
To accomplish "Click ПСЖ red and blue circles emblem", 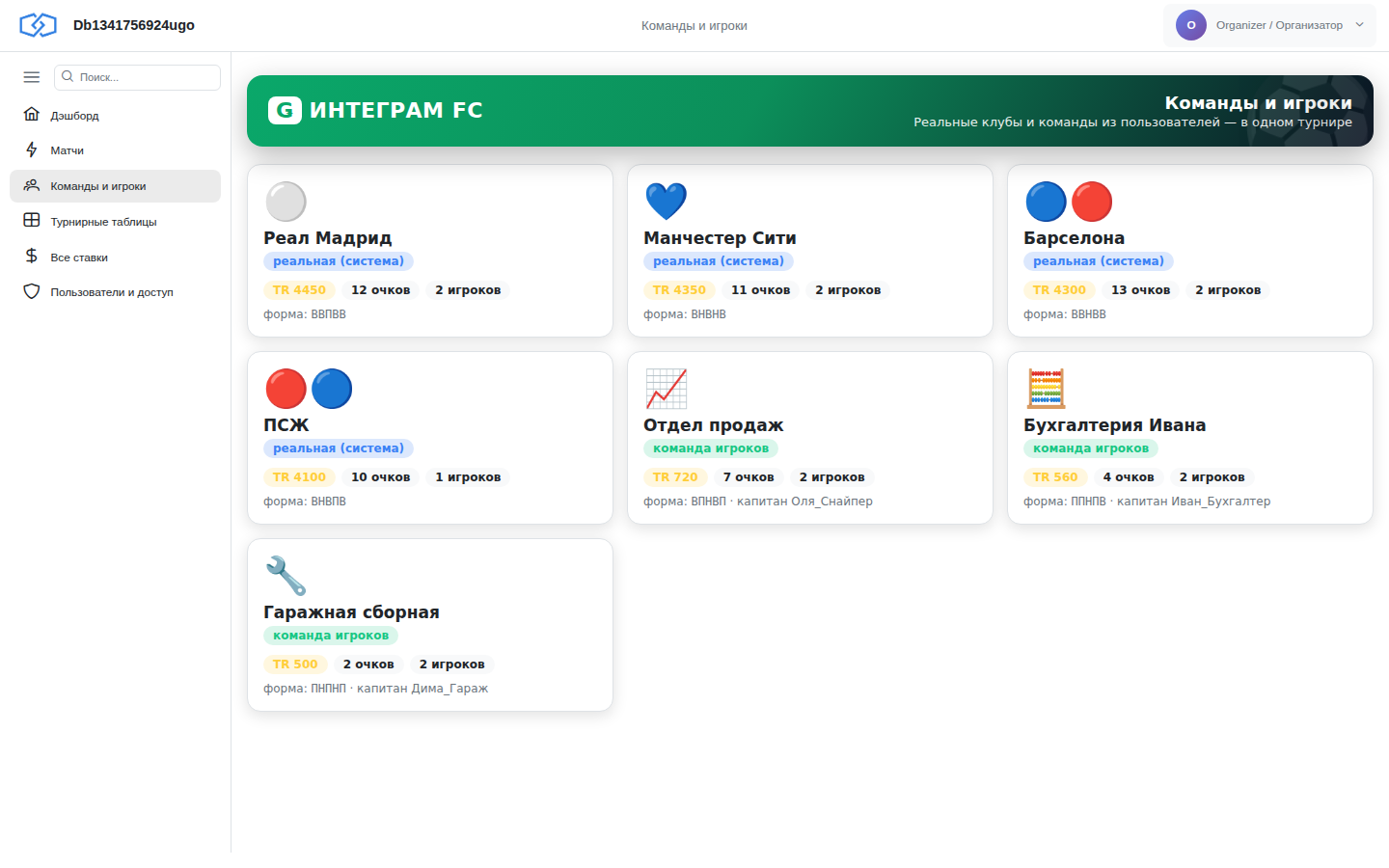I will pyautogui.click(x=309, y=389).
